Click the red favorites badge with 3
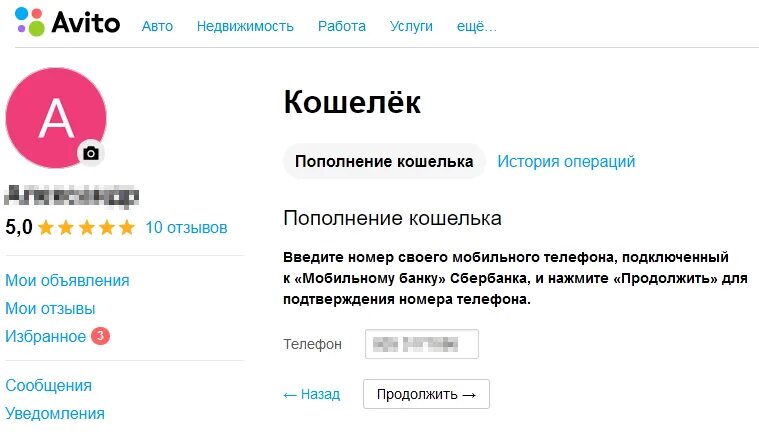The height and width of the screenshot is (434, 759). coord(101,335)
